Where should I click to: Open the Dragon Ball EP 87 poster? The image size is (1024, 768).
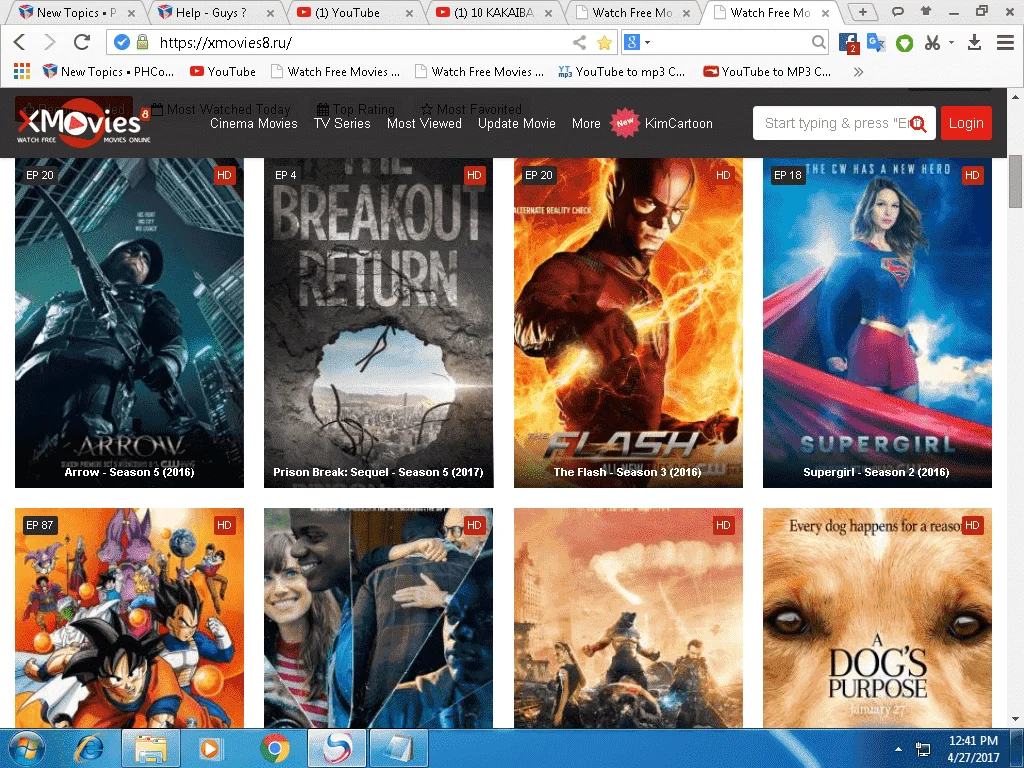pos(129,618)
